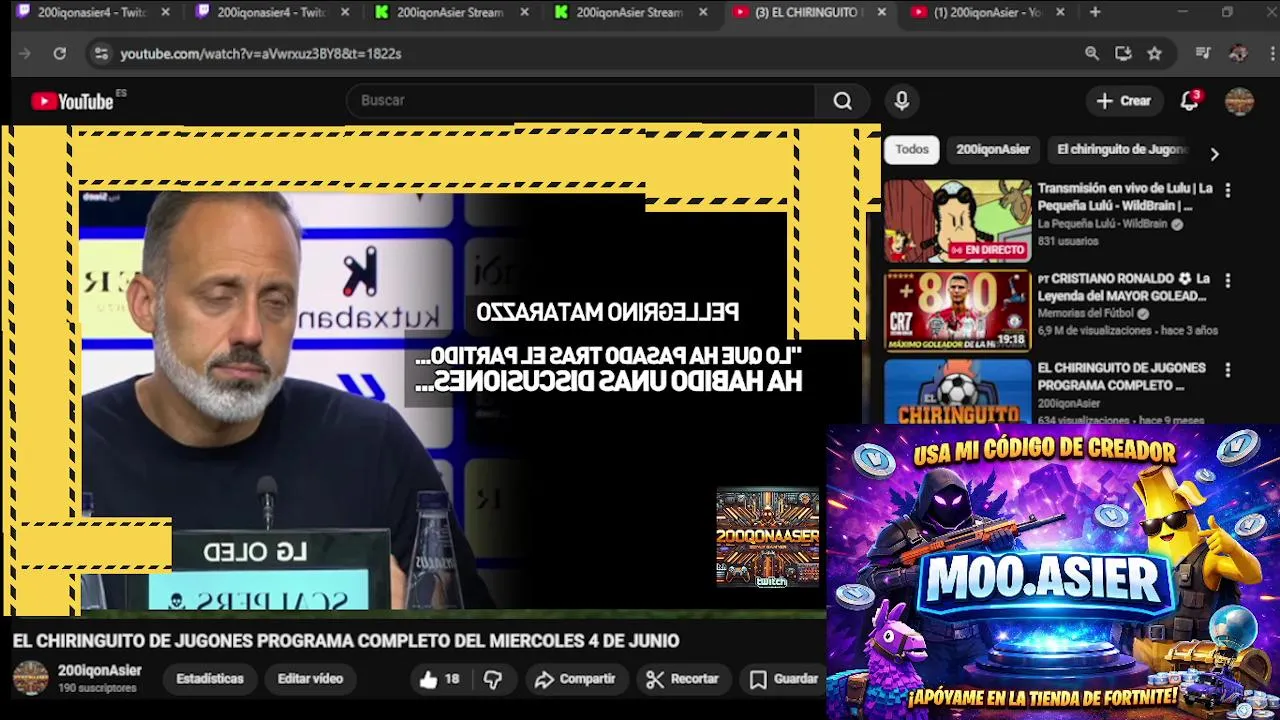Select the 200iqonAsier filter chip
Screen dimensions: 1280x720
pos(992,149)
